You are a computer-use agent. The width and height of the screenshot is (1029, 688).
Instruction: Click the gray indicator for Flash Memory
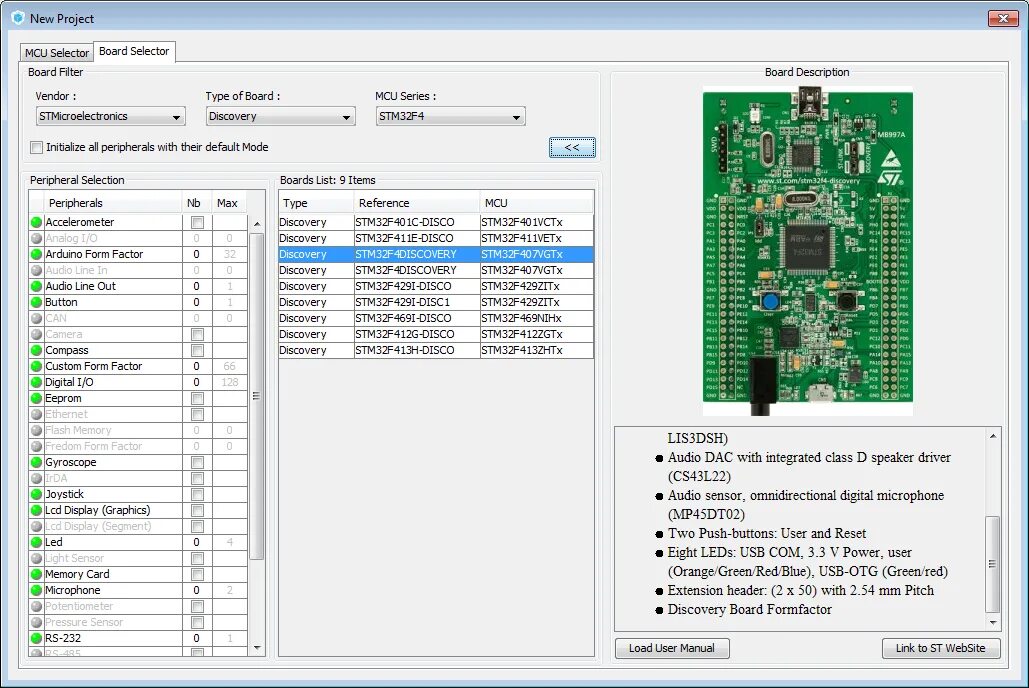pos(37,430)
